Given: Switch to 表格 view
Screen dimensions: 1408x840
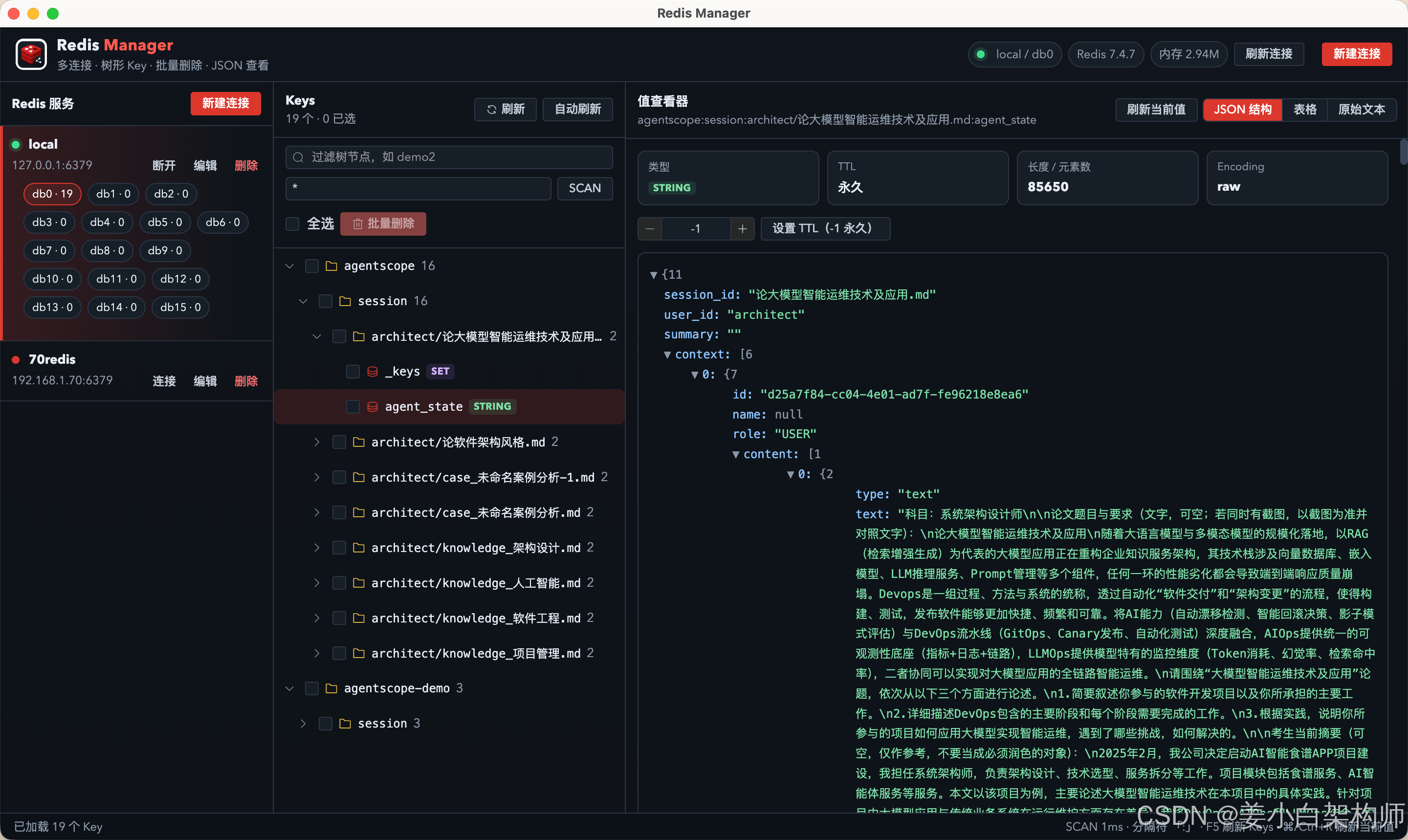Looking at the screenshot, I should tap(1305, 109).
